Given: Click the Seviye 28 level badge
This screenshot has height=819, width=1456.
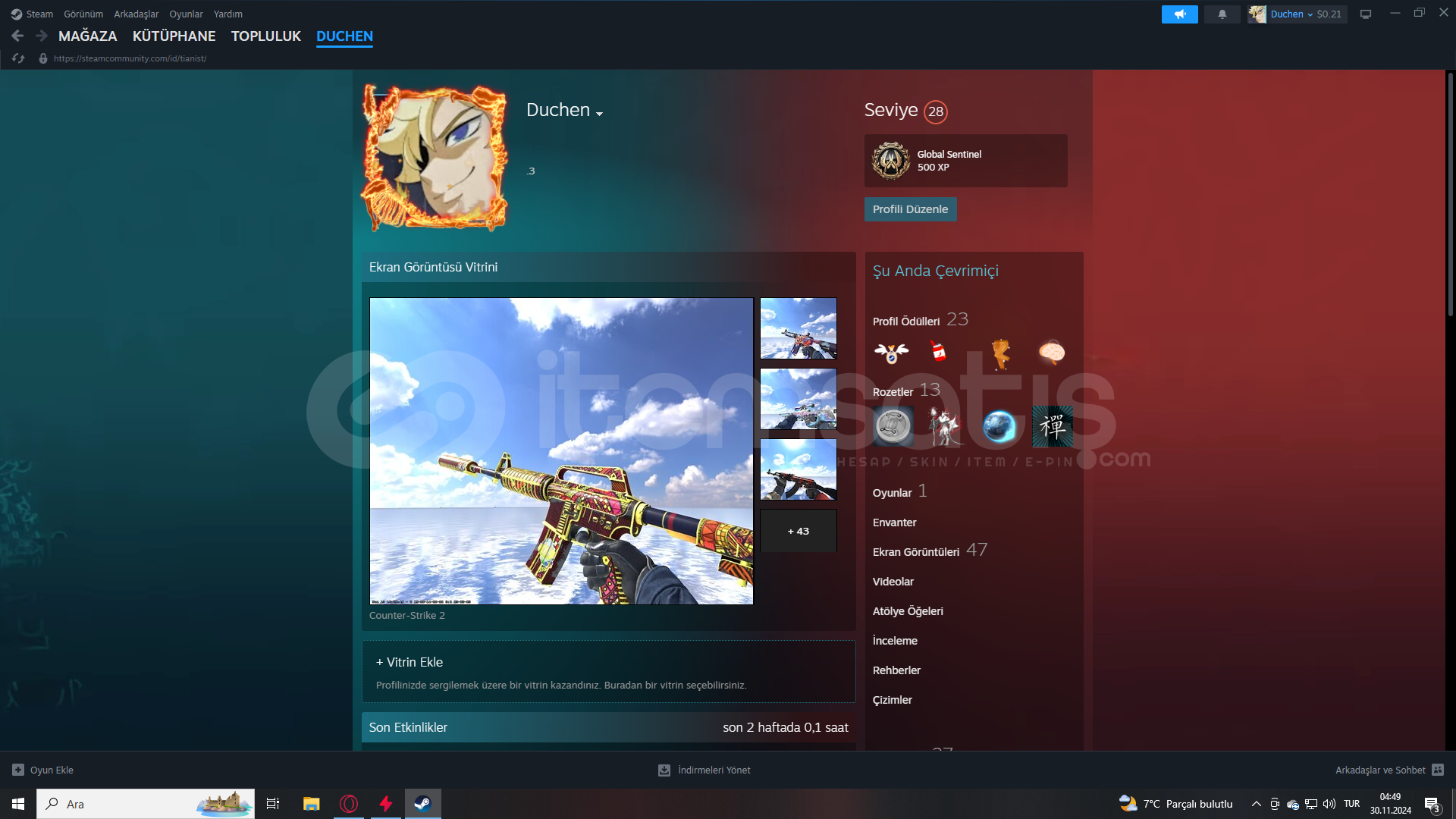Looking at the screenshot, I should click(936, 111).
